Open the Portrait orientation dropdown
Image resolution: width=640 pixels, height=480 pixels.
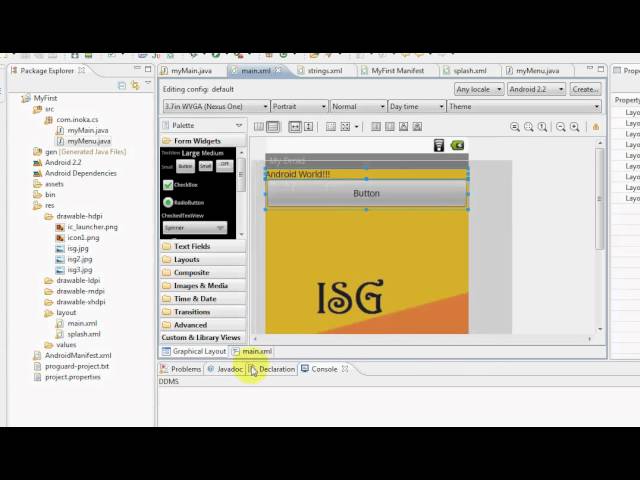pos(299,107)
